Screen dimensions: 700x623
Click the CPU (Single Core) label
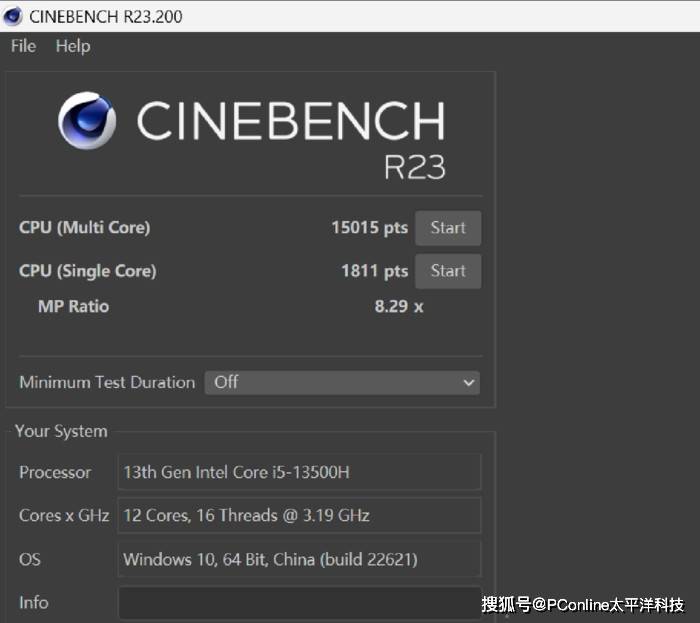pyautogui.click(x=88, y=271)
